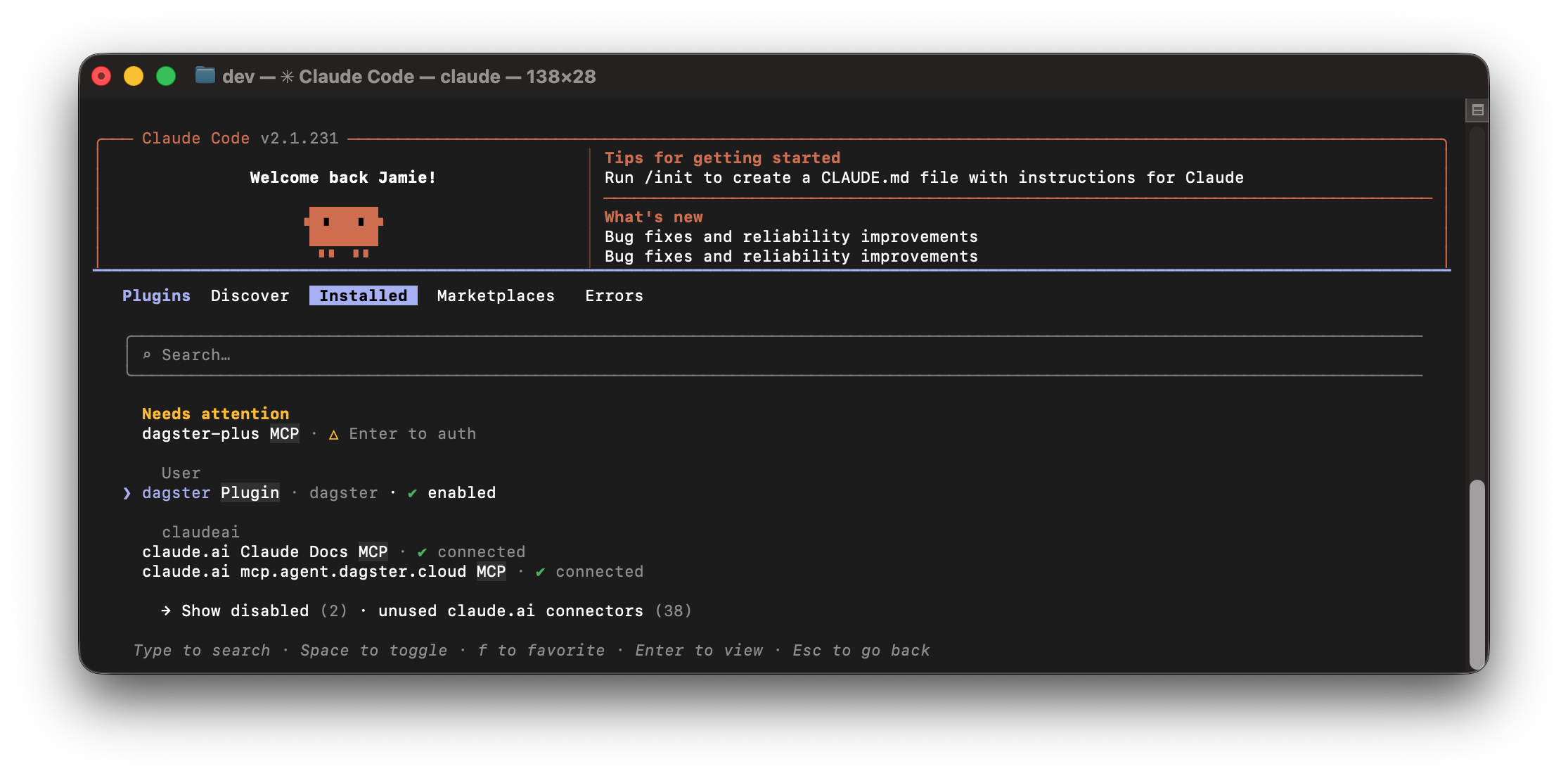The image size is (1568, 778).
Task: Click the Run /init tip line
Action: (924, 177)
